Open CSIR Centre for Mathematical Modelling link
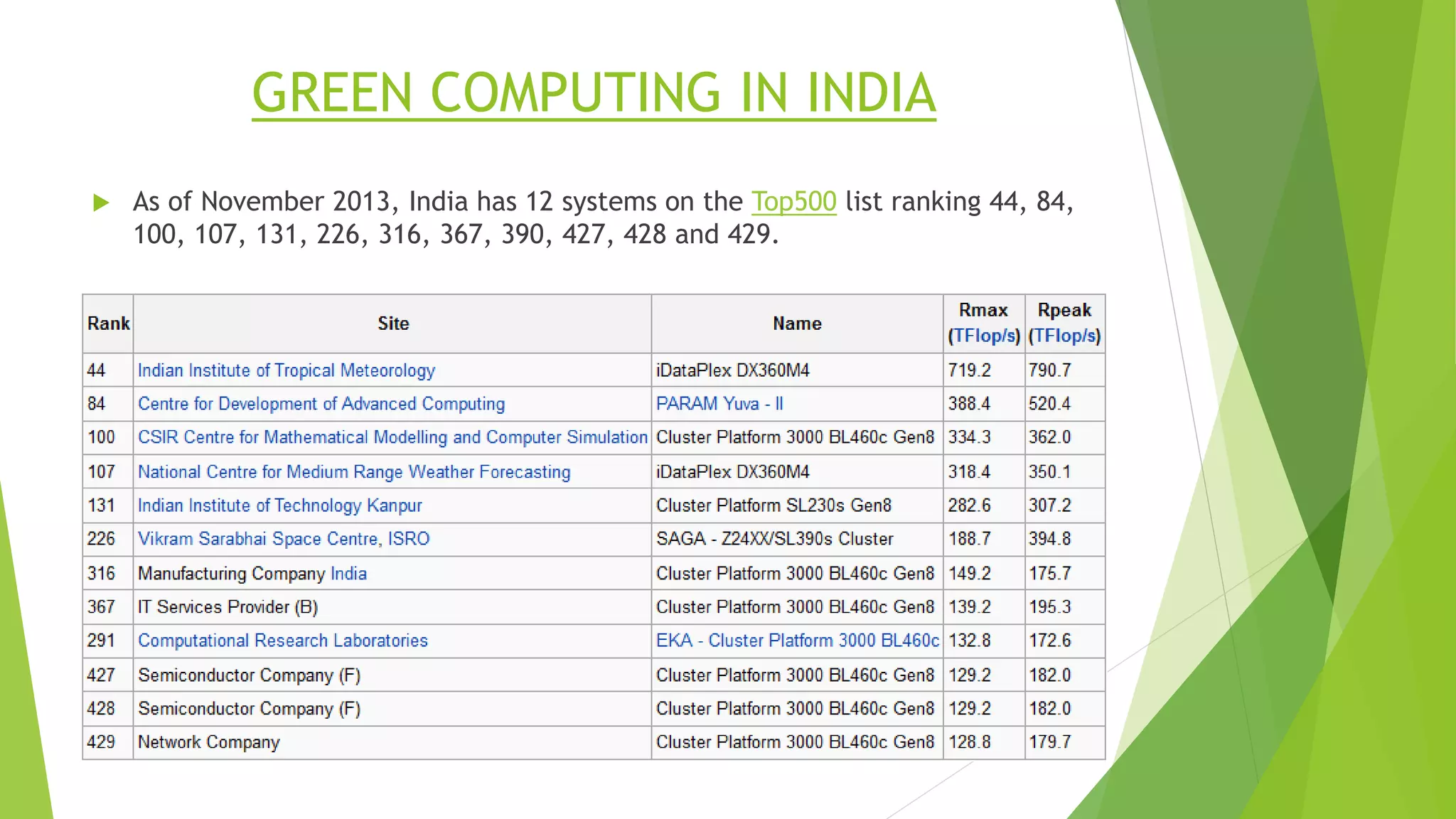The height and width of the screenshot is (819, 1456). (392, 437)
